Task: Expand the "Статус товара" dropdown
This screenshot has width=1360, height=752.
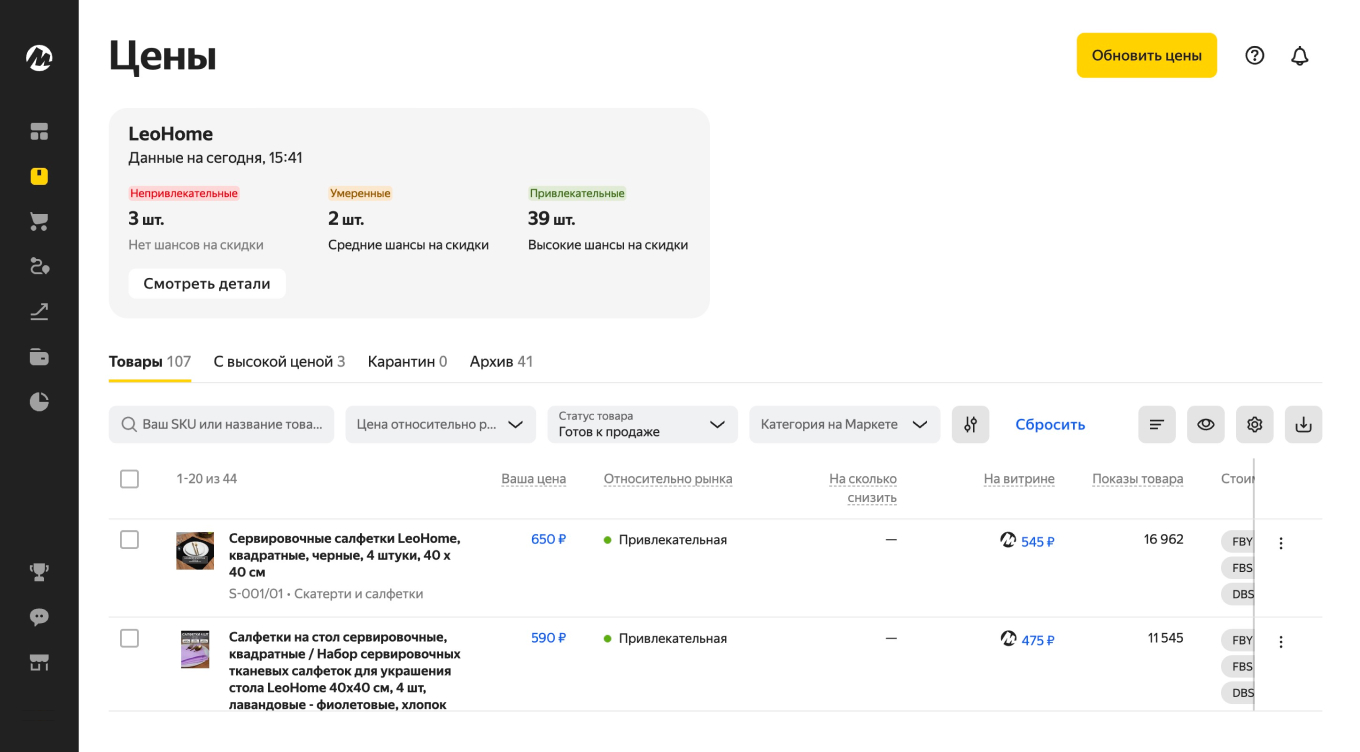Action: point(642,424)
